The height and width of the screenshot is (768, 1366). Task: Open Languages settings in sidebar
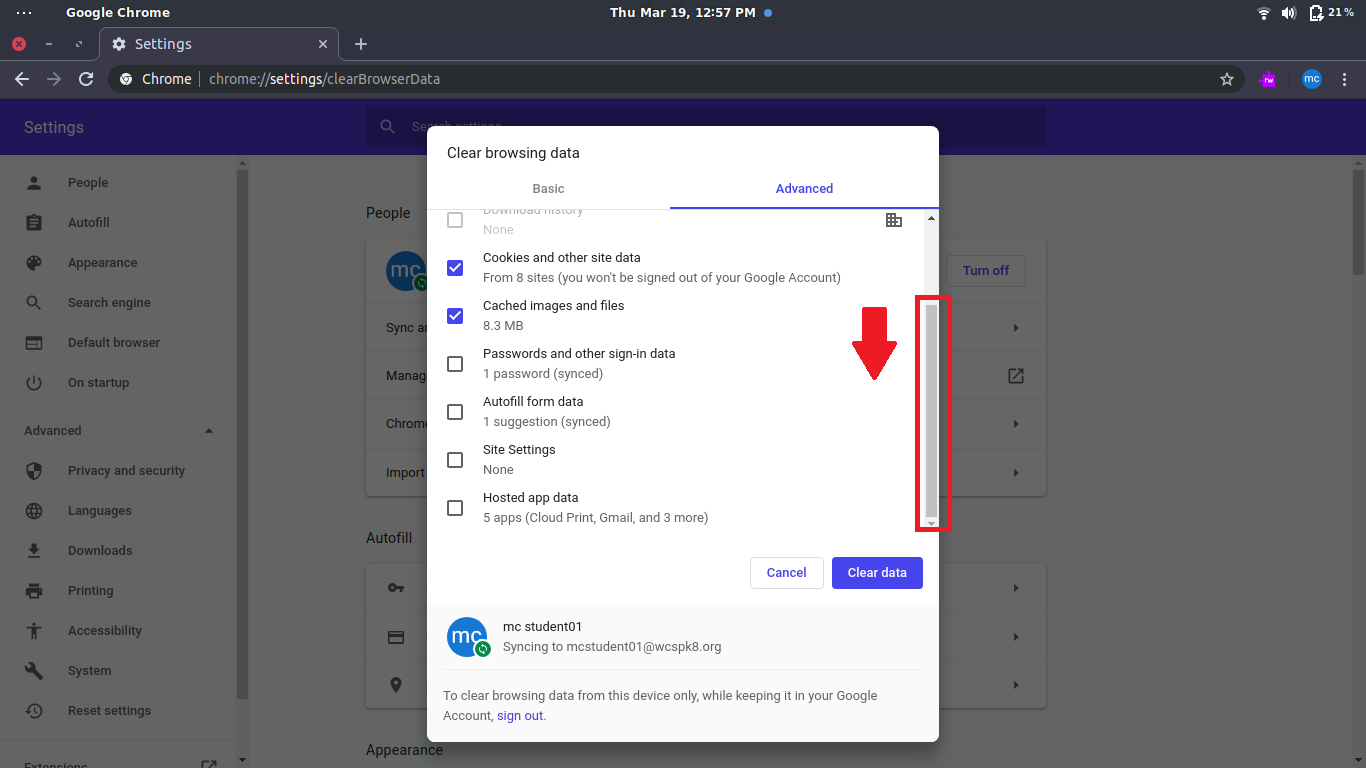pyautogui.click(x=100, y=511)
